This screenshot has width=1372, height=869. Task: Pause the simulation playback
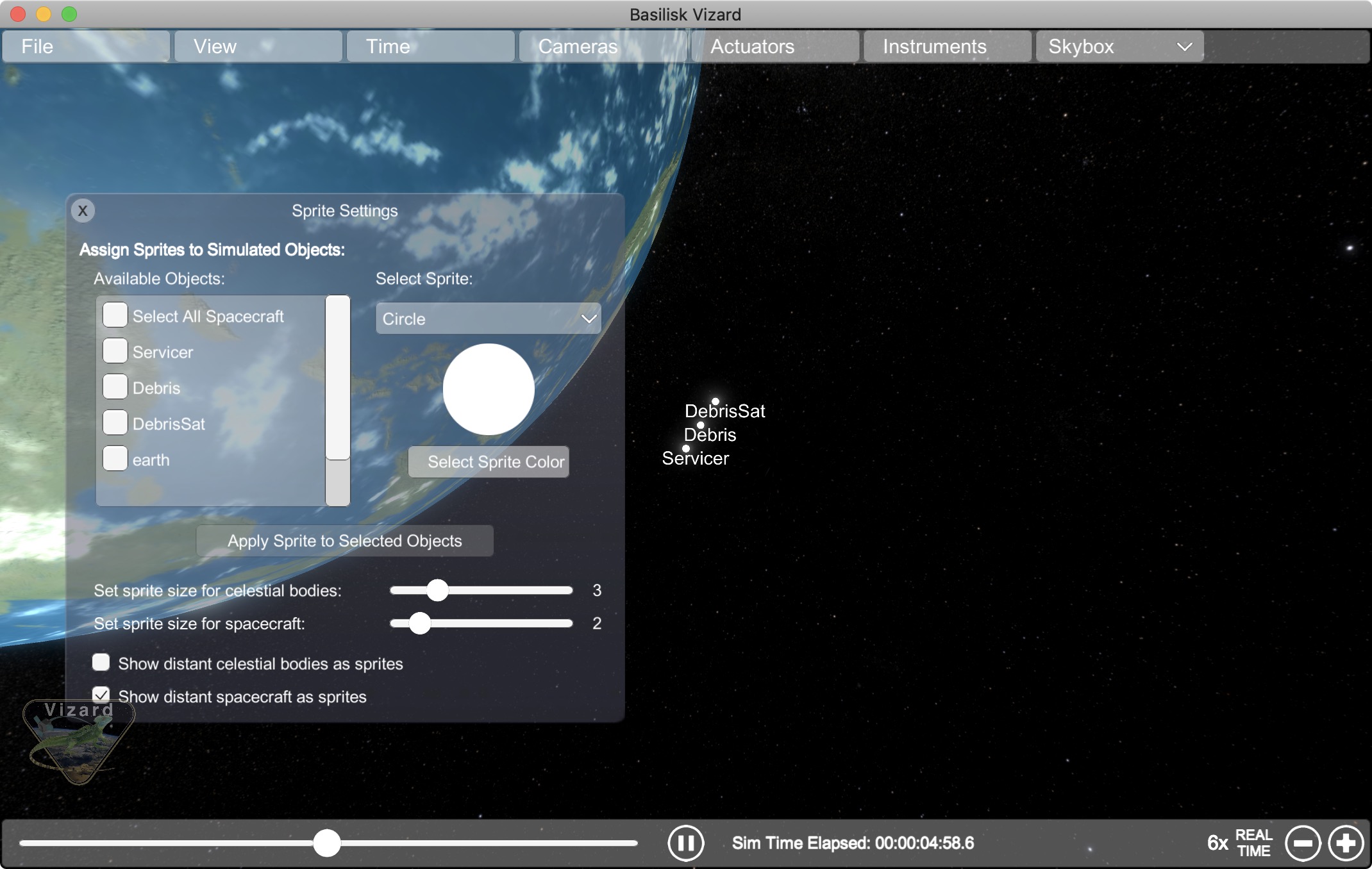click(x=685, y=843)
